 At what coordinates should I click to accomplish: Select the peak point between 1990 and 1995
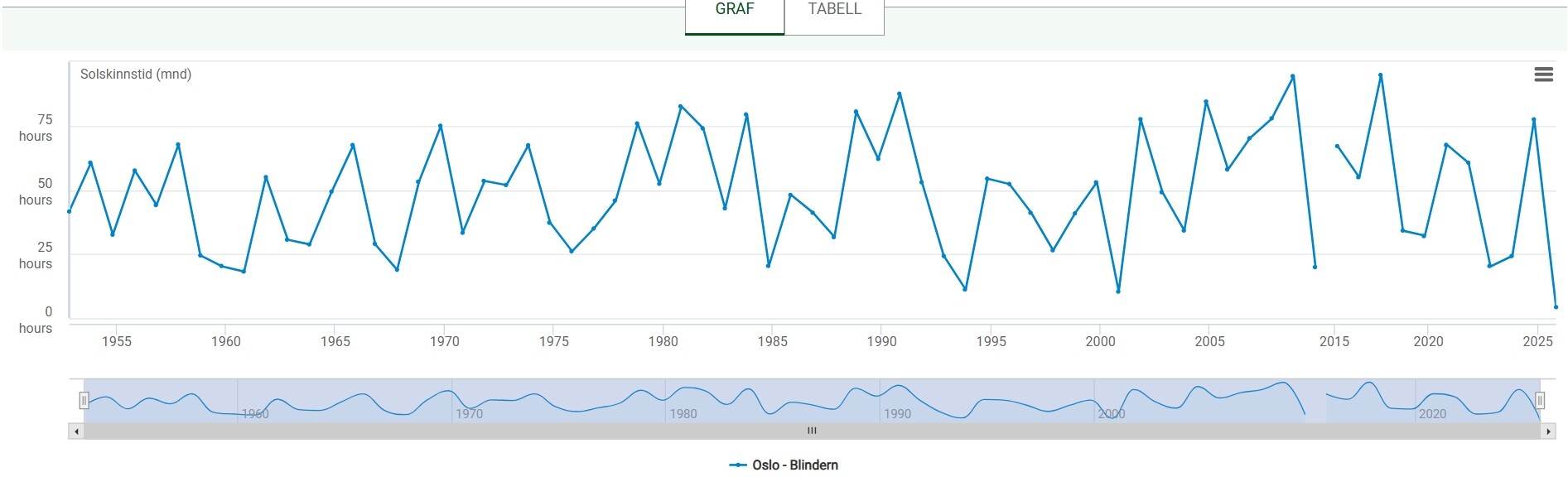coord(900,94)
